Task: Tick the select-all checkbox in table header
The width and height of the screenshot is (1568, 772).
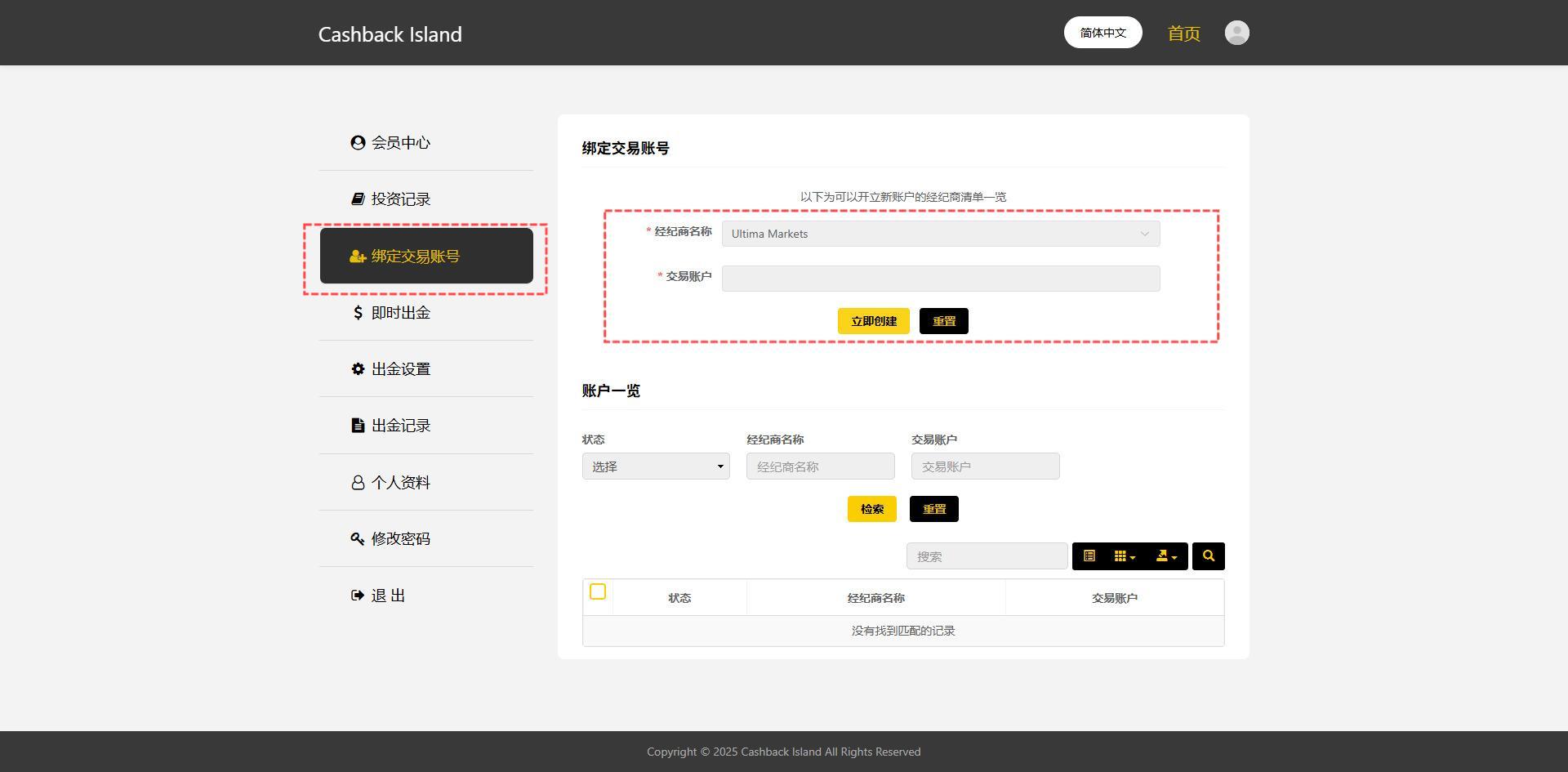Action: (598, 591)
